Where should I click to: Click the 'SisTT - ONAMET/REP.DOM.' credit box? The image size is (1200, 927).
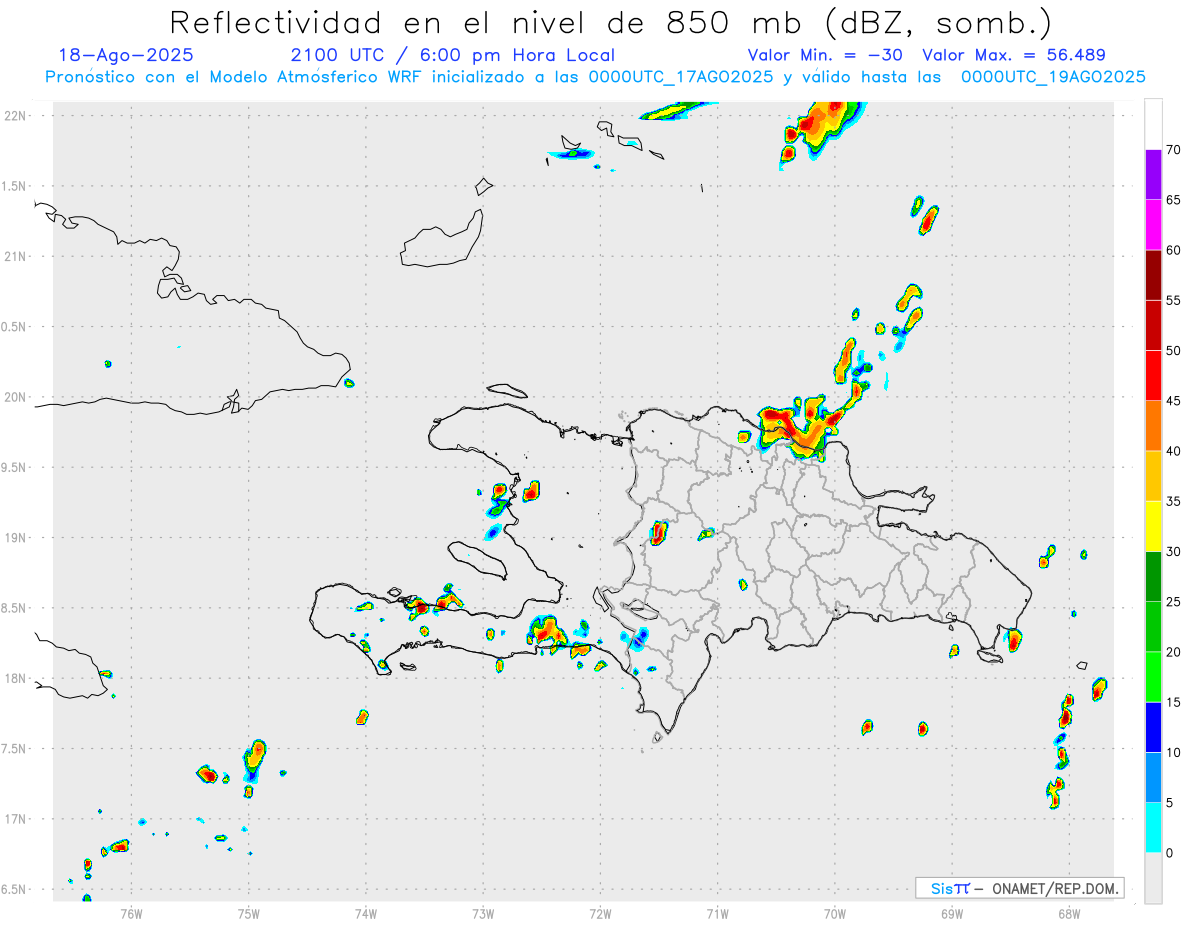click(x=1019, y=888)
